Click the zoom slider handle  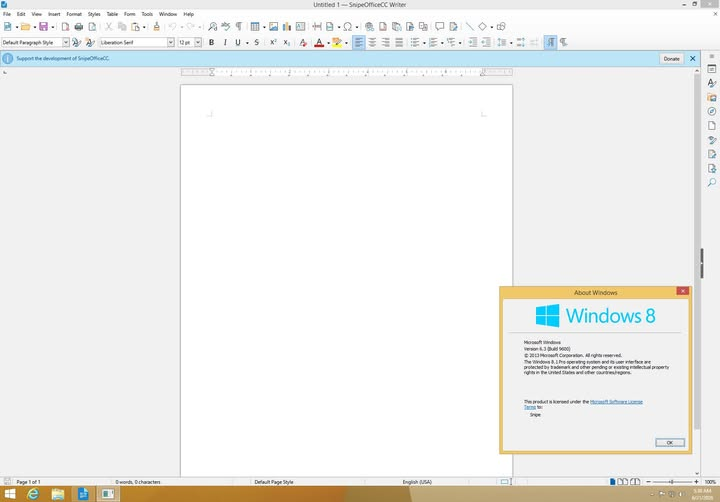pos(671,482)
